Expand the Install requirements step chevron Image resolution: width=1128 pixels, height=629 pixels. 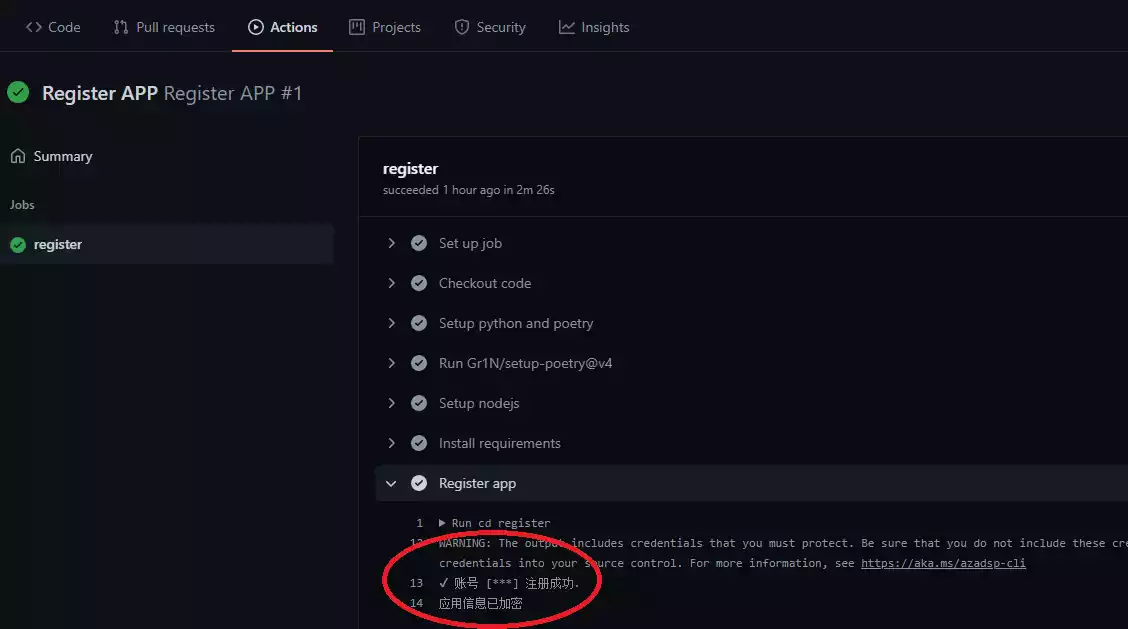pyautogui.click(x=391, y=443)
